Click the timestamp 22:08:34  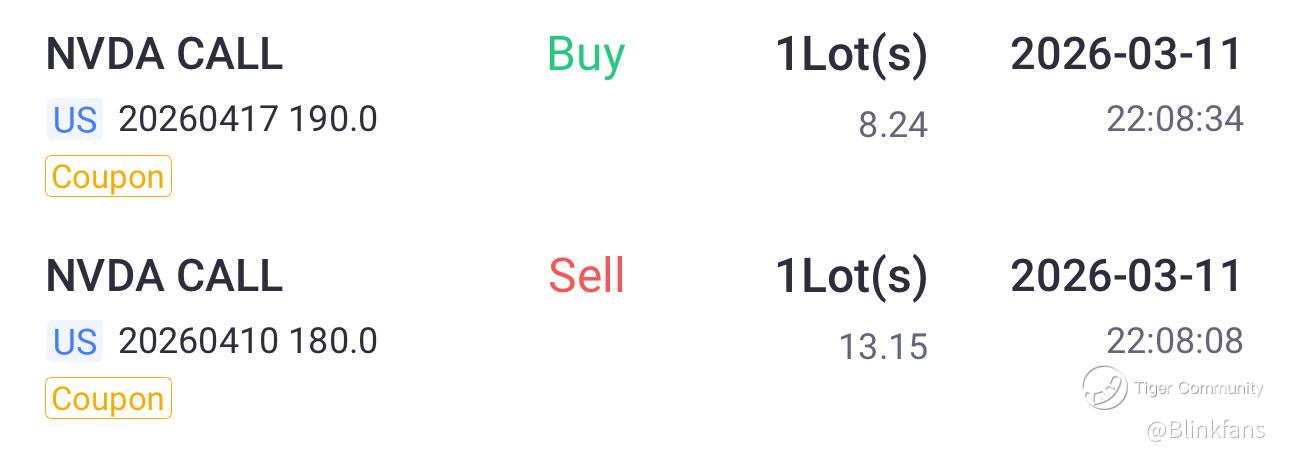(1174, 120)
